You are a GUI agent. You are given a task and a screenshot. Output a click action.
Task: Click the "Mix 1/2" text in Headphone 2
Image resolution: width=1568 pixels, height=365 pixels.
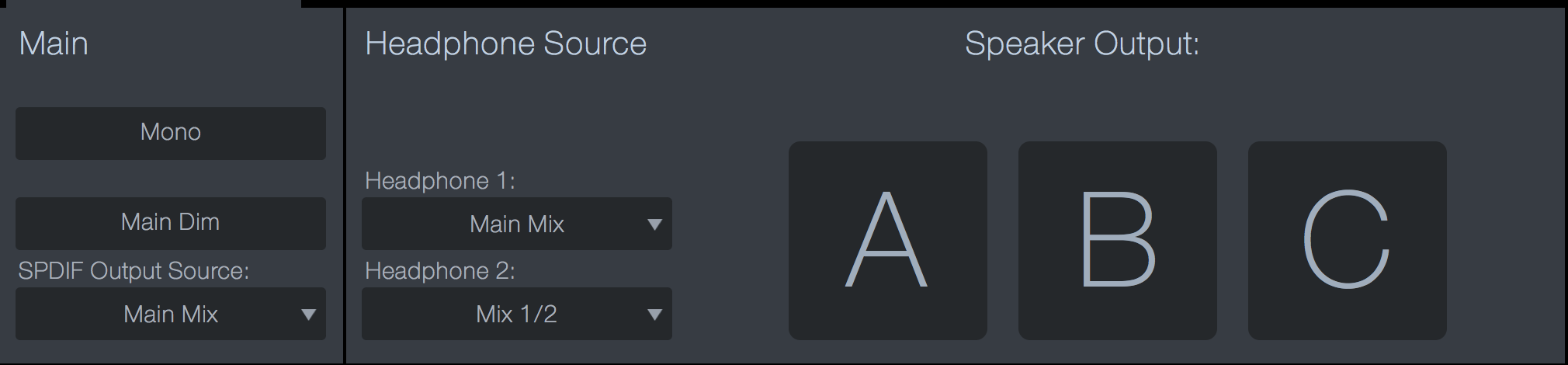(x=516, y=314)
